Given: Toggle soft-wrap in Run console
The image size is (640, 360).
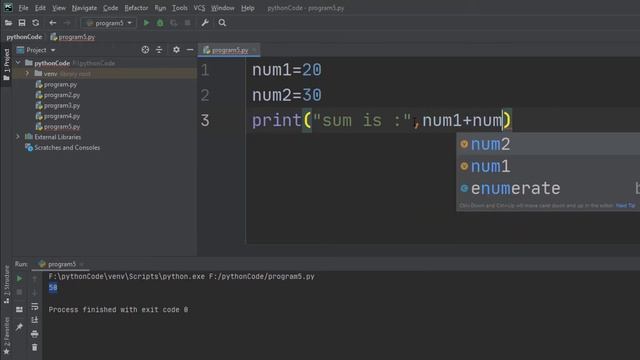Looking at the screenshot, I should point(35,306).
